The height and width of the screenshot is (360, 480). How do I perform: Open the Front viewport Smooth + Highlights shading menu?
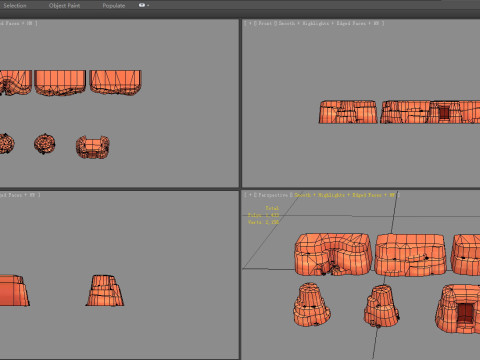[303, 23]
